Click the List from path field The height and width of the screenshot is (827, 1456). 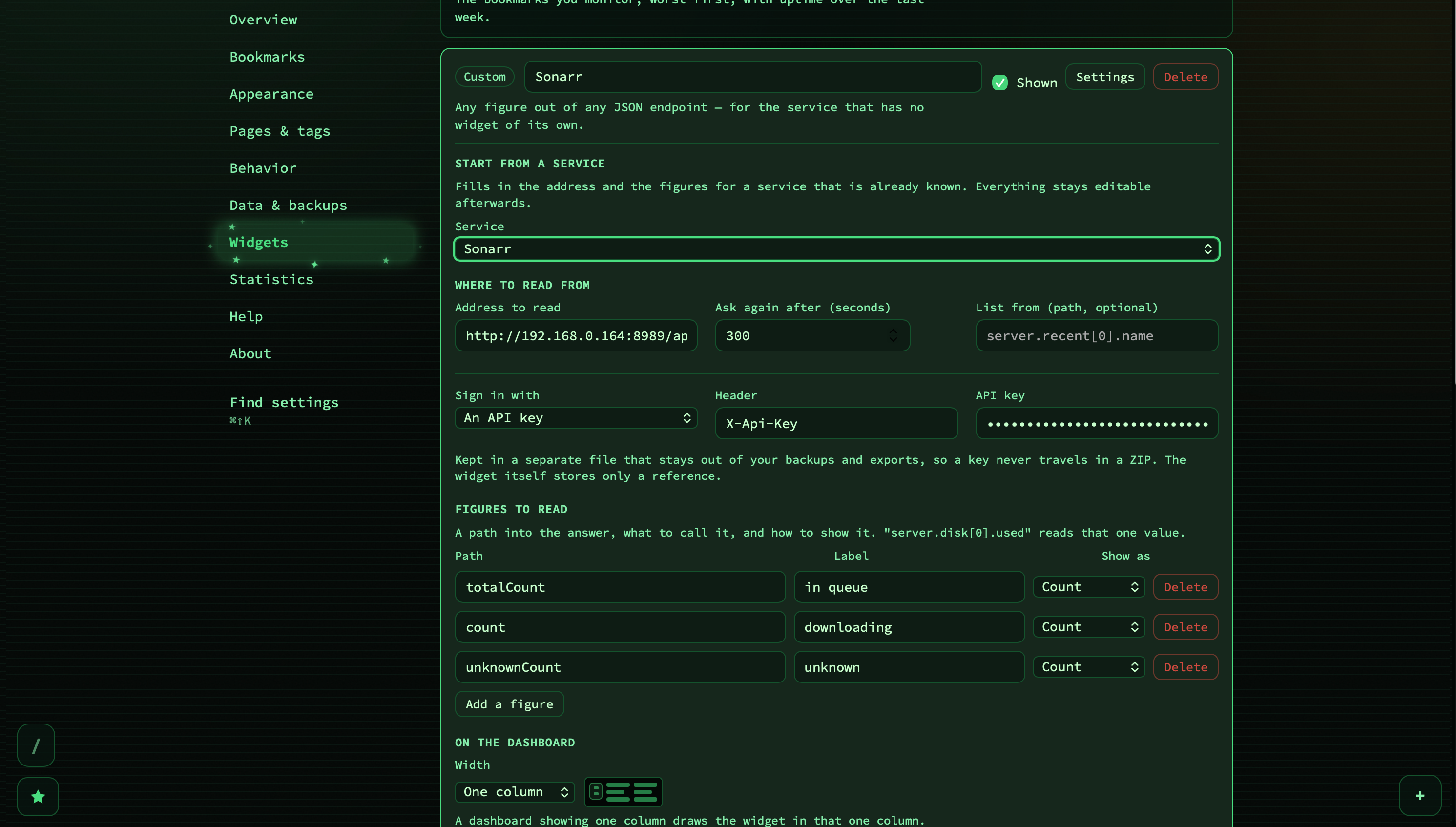point(1097,335)
